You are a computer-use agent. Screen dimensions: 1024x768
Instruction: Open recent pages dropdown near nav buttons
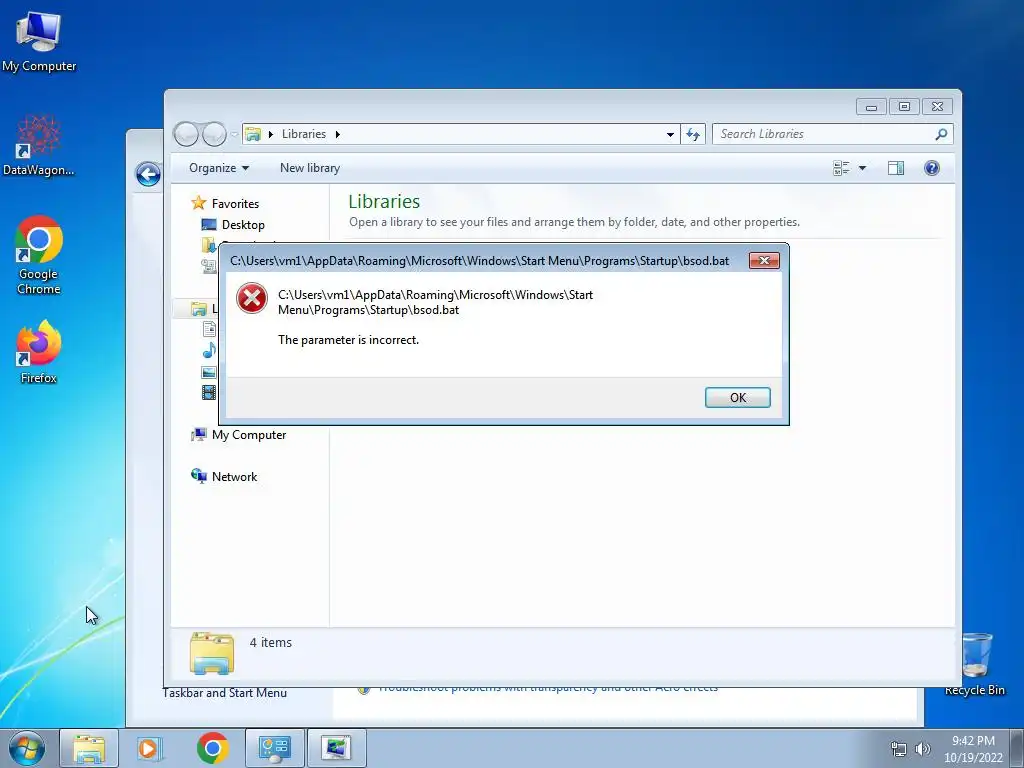(234, 135)
